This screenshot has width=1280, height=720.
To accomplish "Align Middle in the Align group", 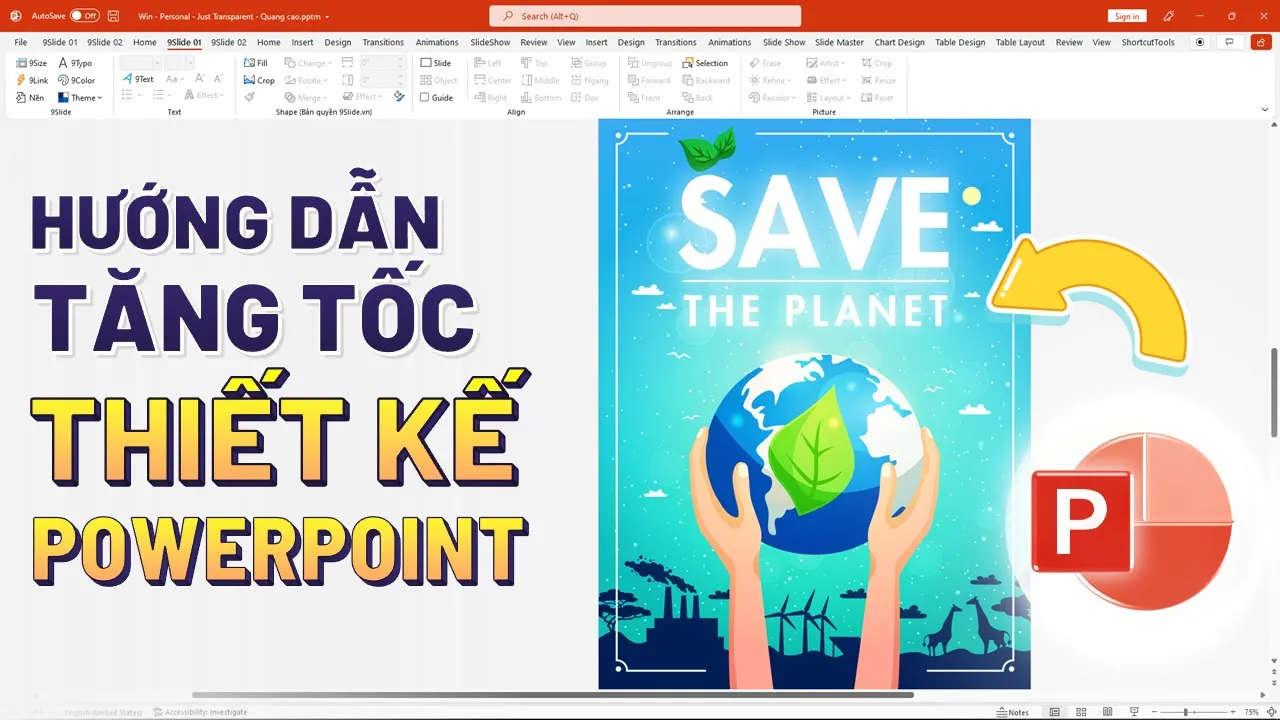I will (x=540, y=80).
